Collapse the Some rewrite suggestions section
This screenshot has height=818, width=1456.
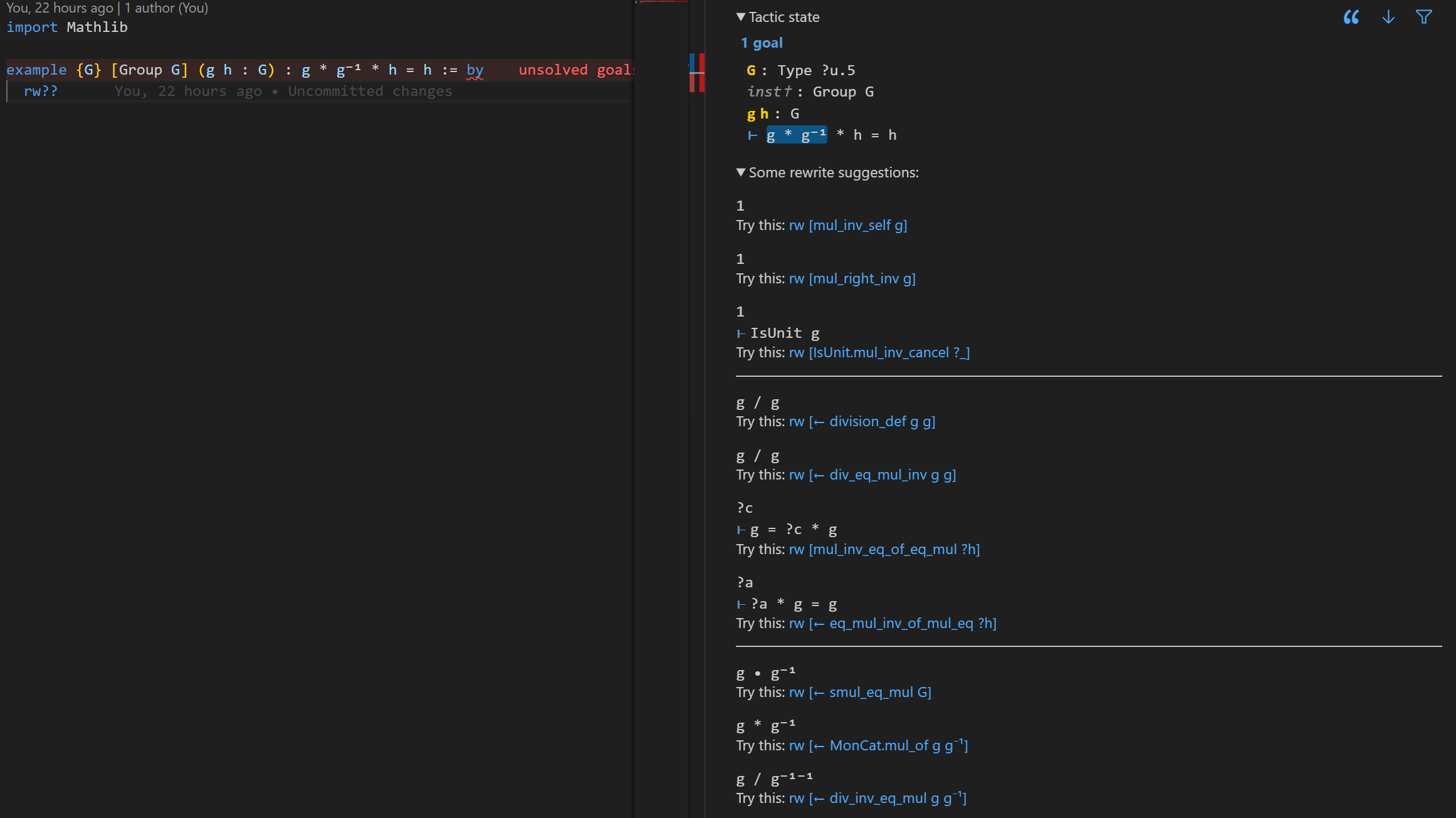click(741, 172)
